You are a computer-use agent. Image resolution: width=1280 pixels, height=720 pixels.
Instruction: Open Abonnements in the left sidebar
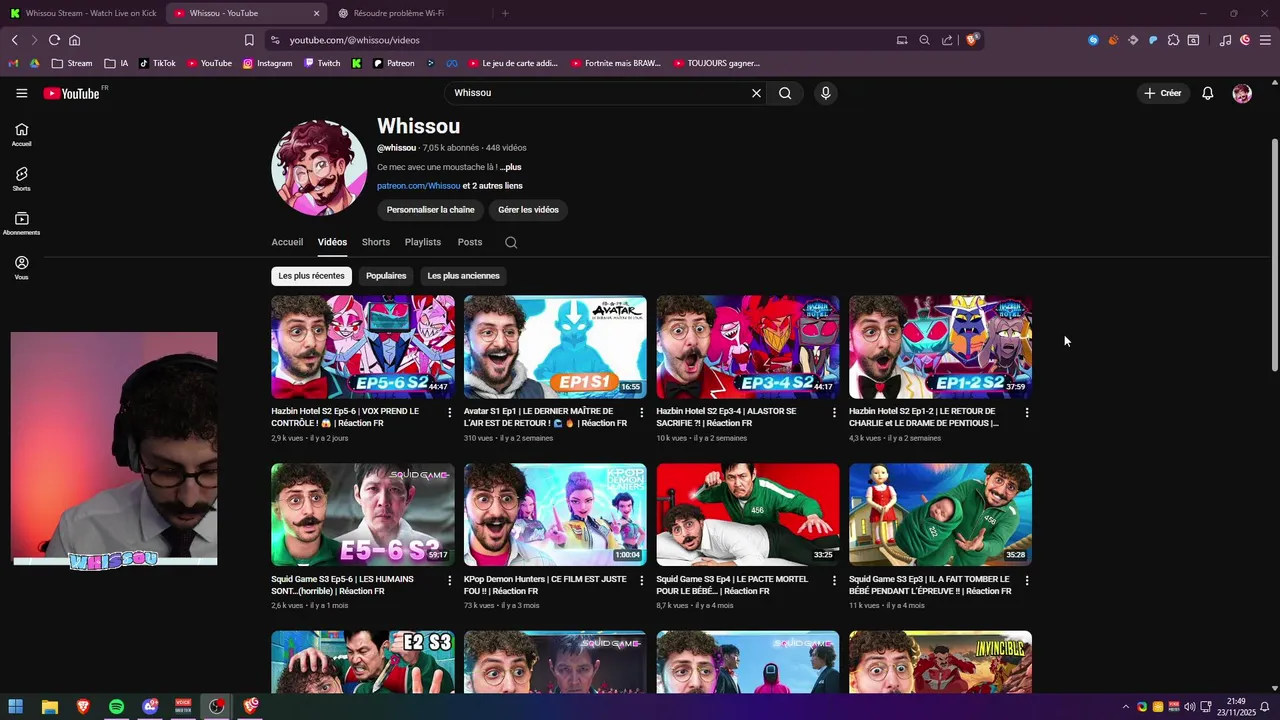coord(22,223)
